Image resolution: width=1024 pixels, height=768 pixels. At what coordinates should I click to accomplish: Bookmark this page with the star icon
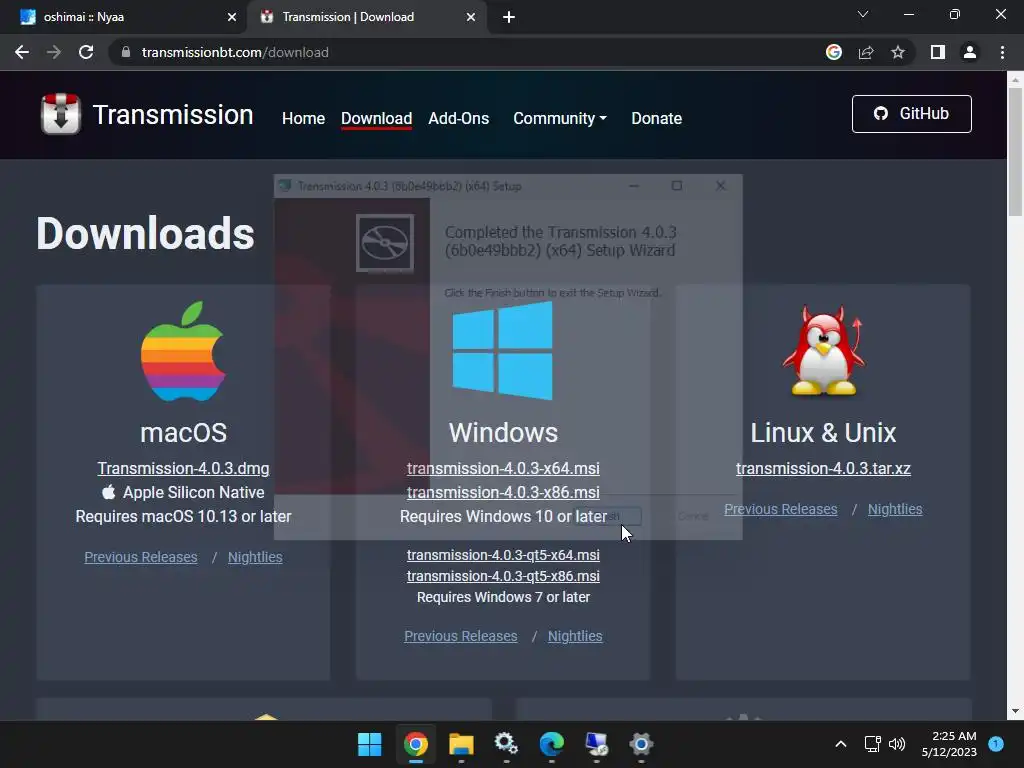tap(898, 52)
